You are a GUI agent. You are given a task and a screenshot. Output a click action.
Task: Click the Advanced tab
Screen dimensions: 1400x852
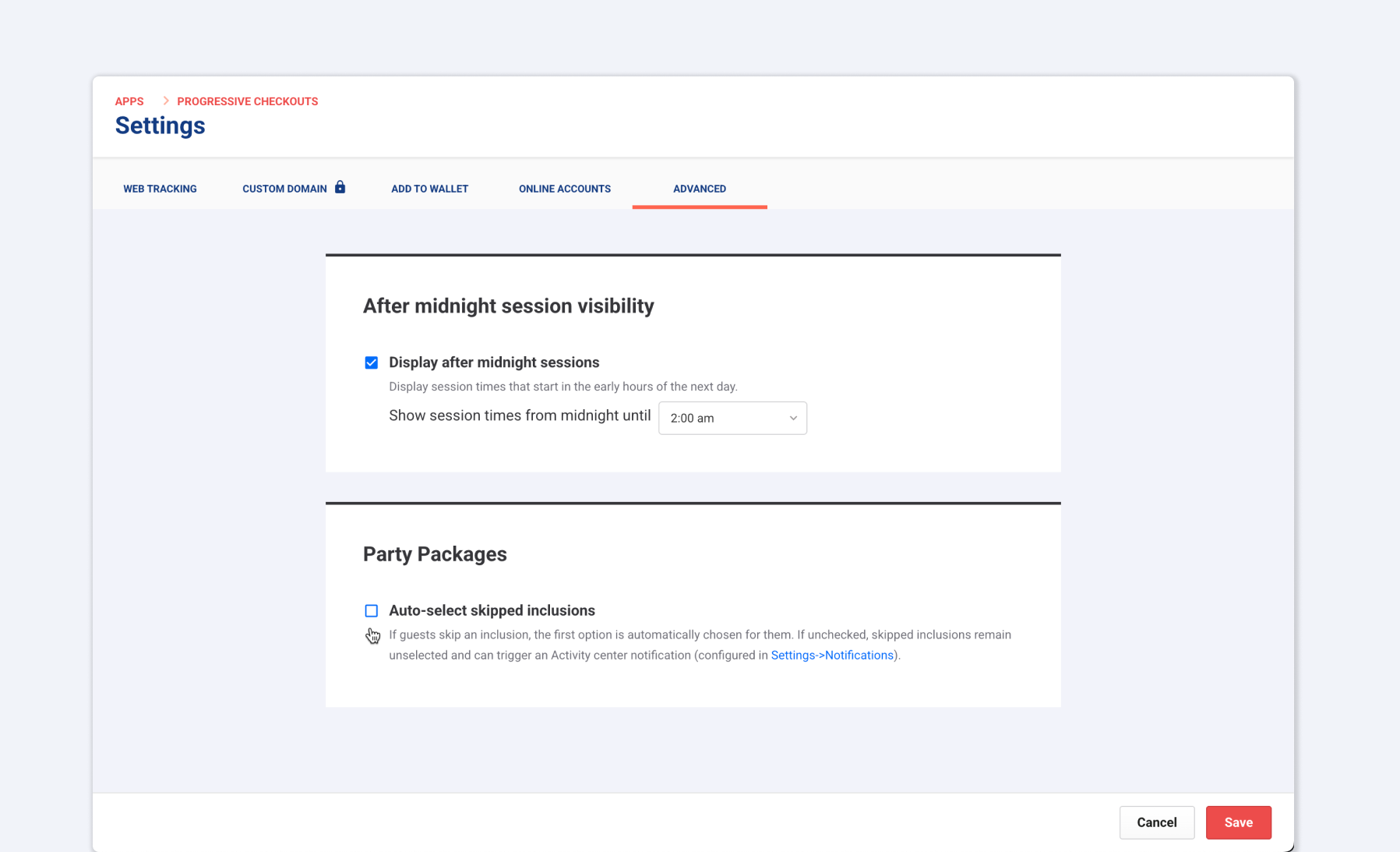click(699, 189)
